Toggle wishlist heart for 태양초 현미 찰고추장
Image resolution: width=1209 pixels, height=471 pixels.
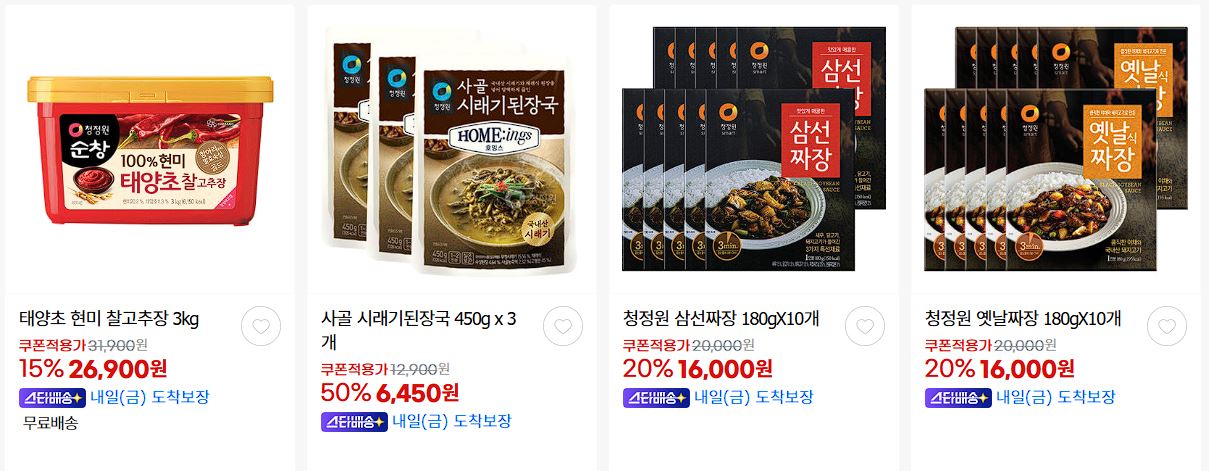[261, 326]
